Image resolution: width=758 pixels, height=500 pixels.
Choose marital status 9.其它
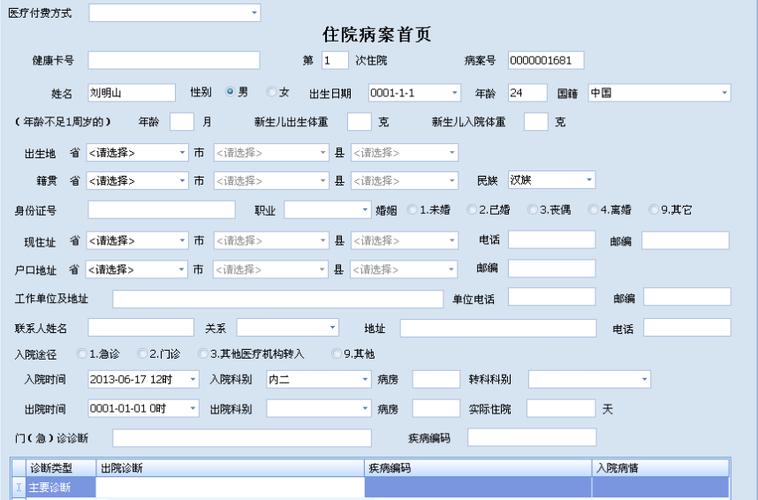[654, 209]
